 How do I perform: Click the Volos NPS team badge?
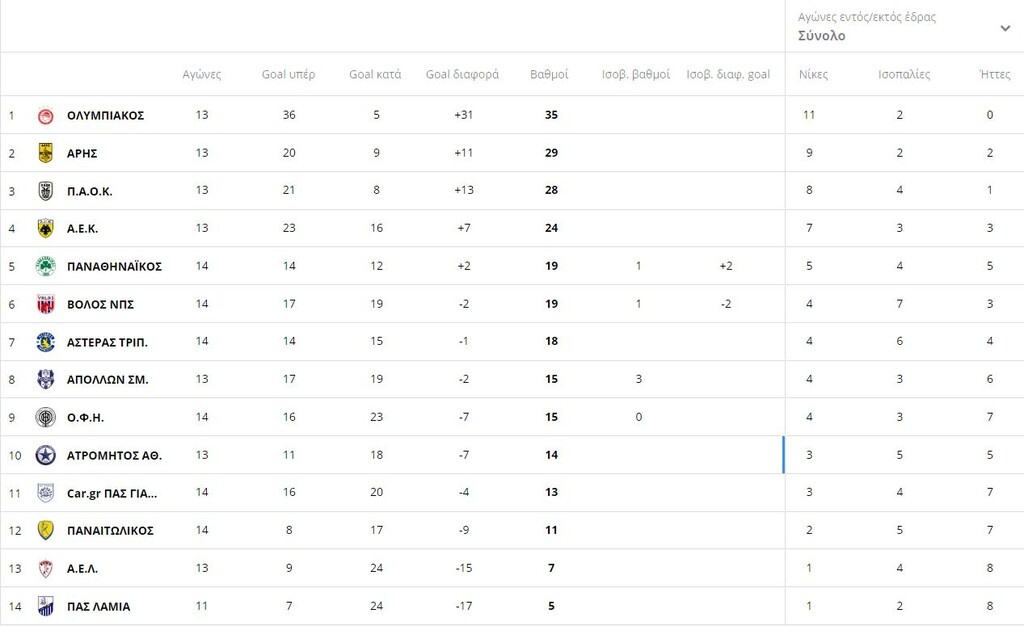point(45,304)
